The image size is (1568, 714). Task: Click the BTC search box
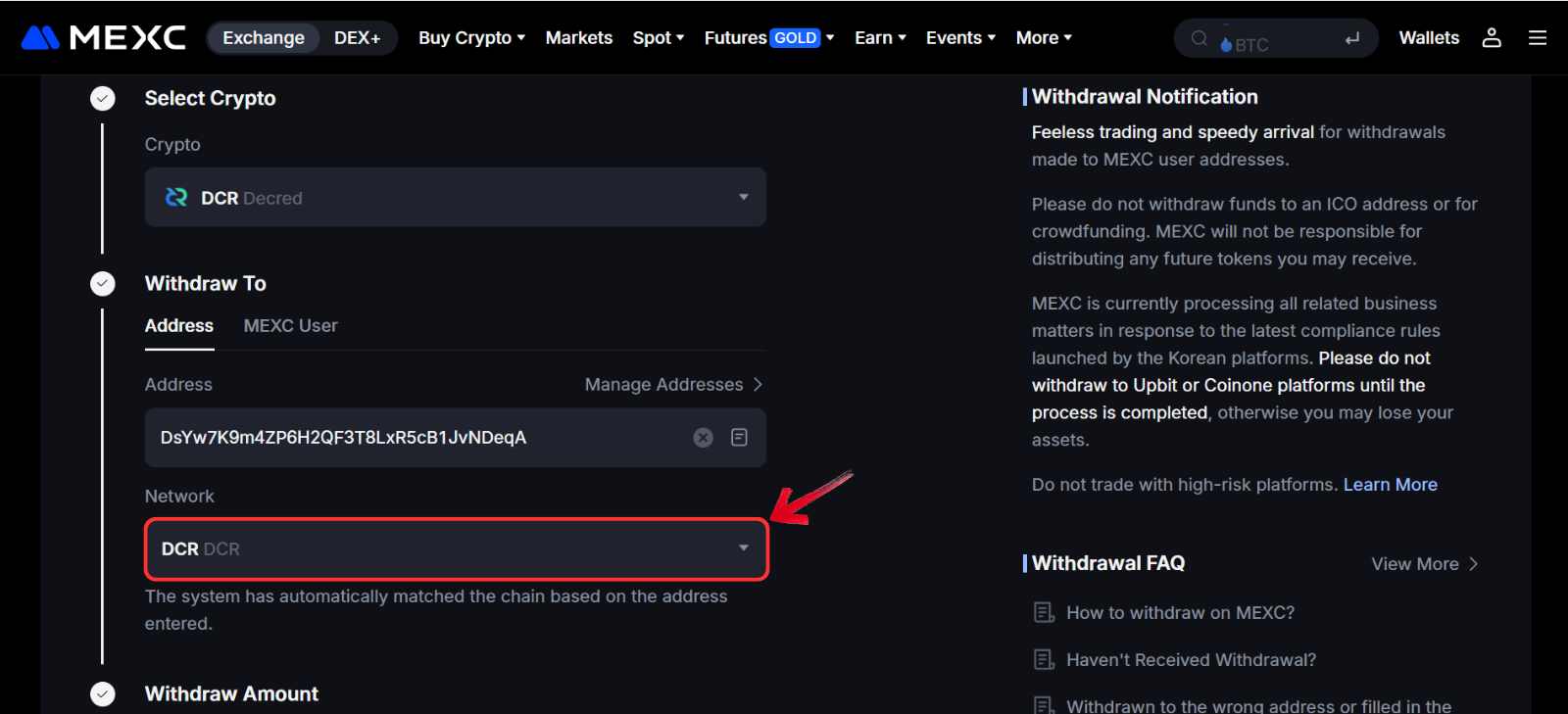coord(1276,38)
